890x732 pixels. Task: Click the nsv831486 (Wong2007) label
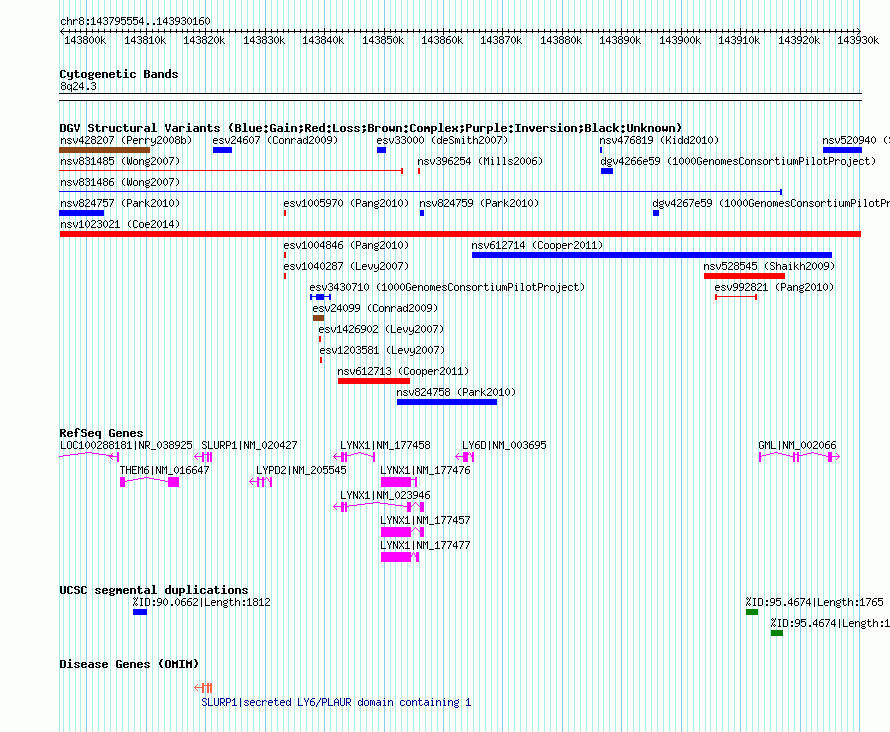point(120,182)
